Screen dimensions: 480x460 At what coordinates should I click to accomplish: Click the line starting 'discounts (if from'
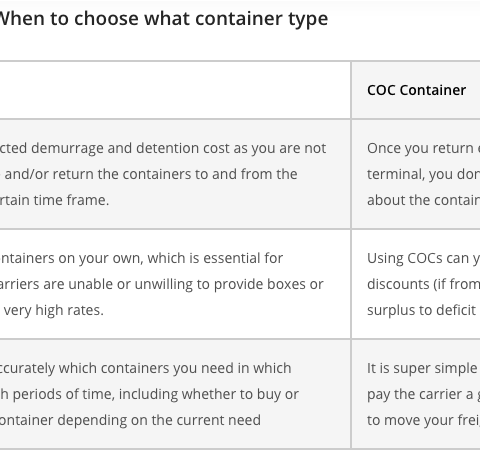[423, 284]
